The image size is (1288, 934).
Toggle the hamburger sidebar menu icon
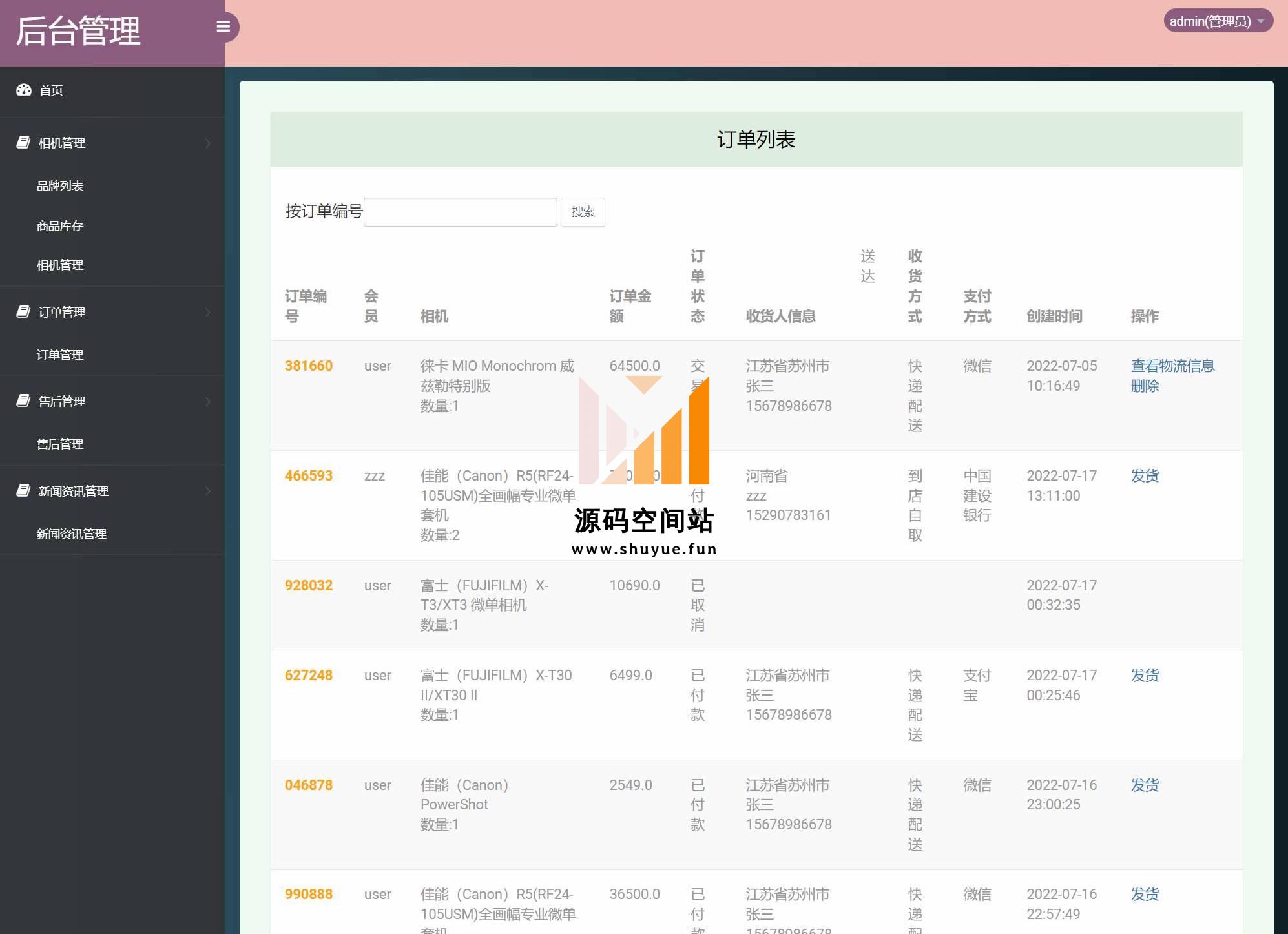(x=223, y=26)
